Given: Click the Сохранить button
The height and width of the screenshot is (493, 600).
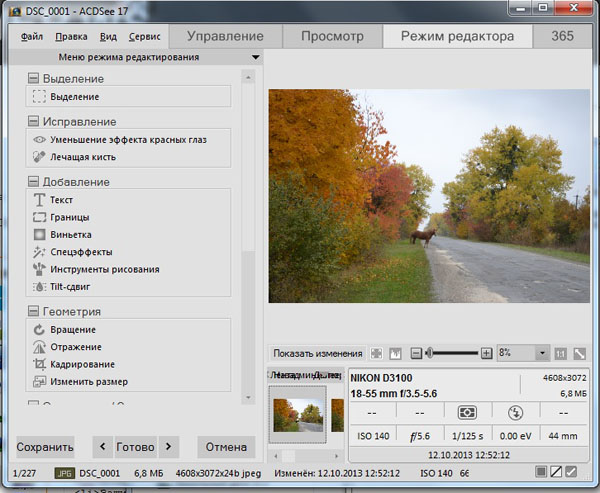Looking at the screenshot, I should (x=45, y=446).
